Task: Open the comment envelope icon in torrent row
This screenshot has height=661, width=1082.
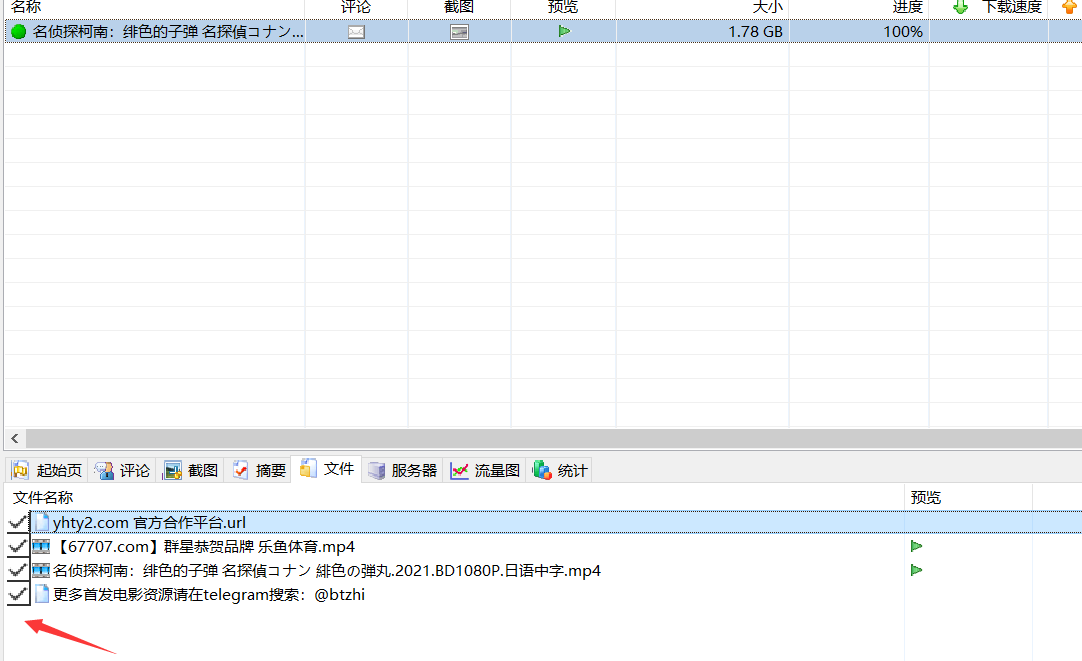Action: (x=356, y=32)
